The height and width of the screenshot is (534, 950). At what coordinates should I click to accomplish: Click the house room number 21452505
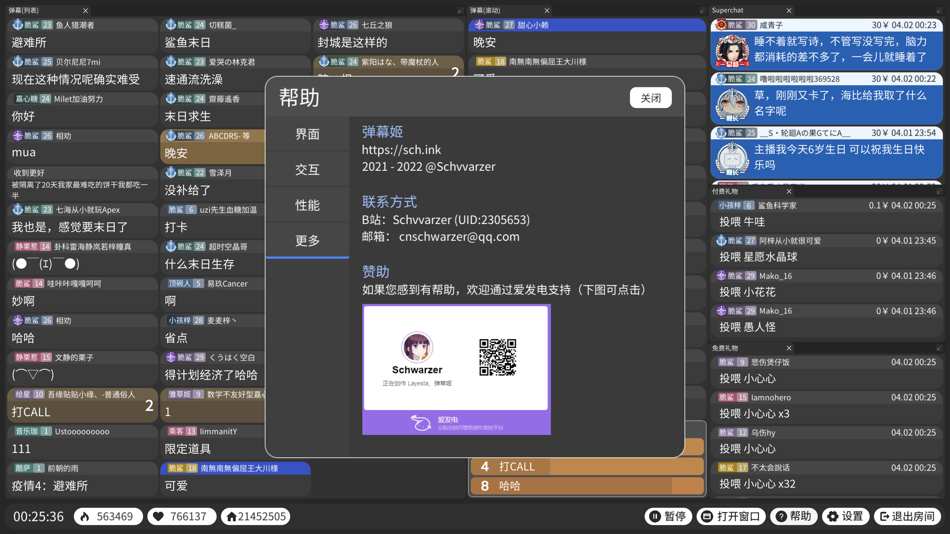tap(256, 516)
